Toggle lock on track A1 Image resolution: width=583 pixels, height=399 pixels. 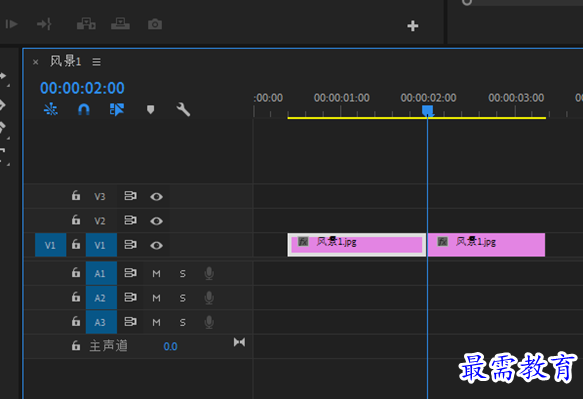coord(76,273)
